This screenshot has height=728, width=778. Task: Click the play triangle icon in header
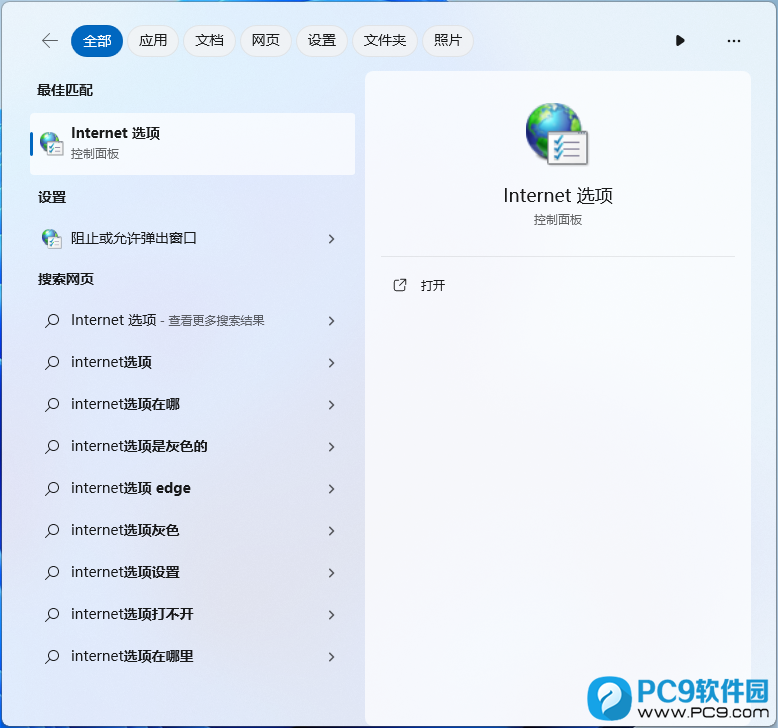(680, 41)
